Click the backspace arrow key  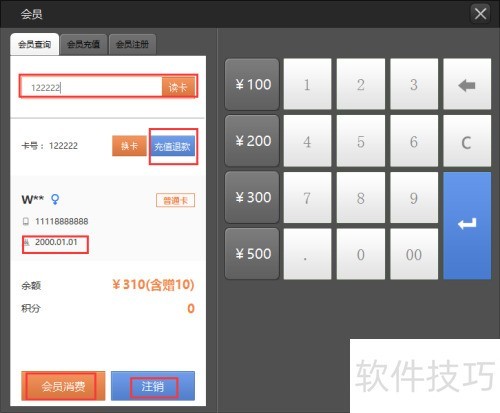point(467,84)
